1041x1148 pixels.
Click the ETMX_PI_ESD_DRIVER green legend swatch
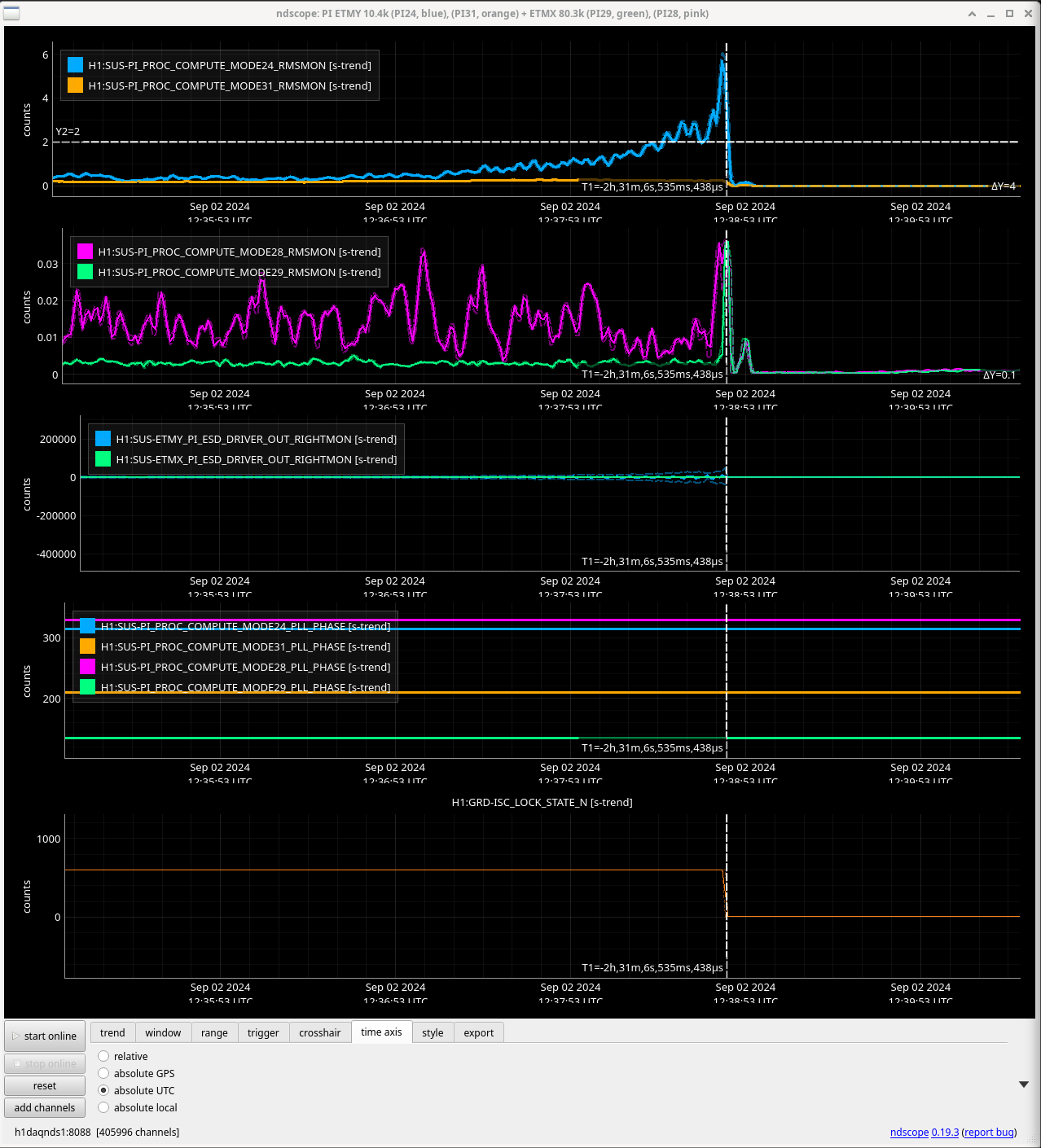[103, 459]
